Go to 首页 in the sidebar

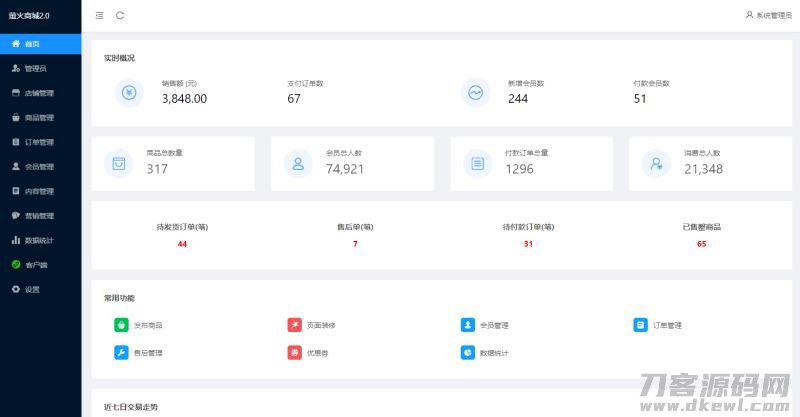(x=41, y=44)
